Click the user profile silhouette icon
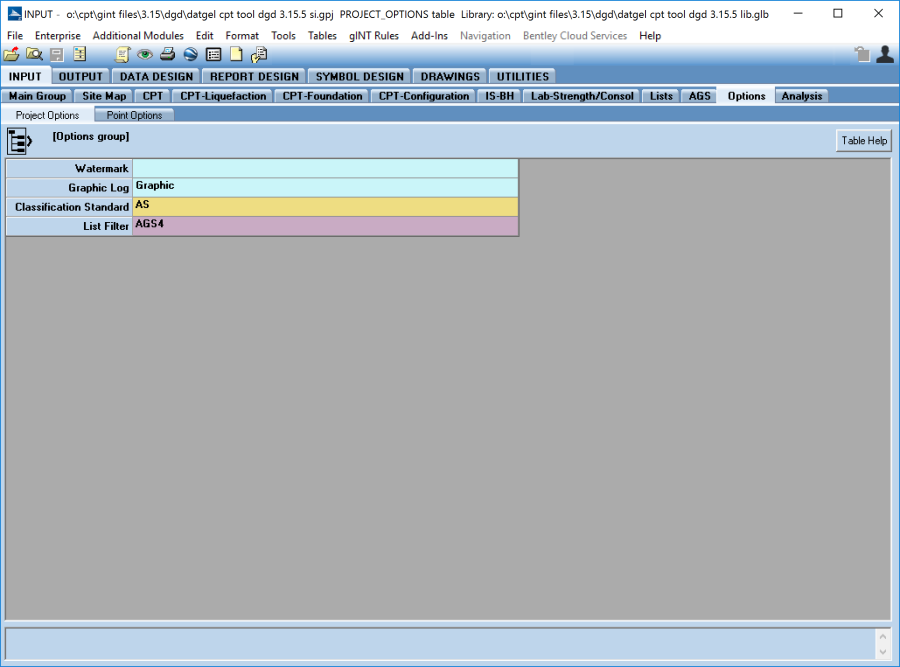The height and width of the screenshot is (667, 900). pyautogui.click(x=884, y=55)
